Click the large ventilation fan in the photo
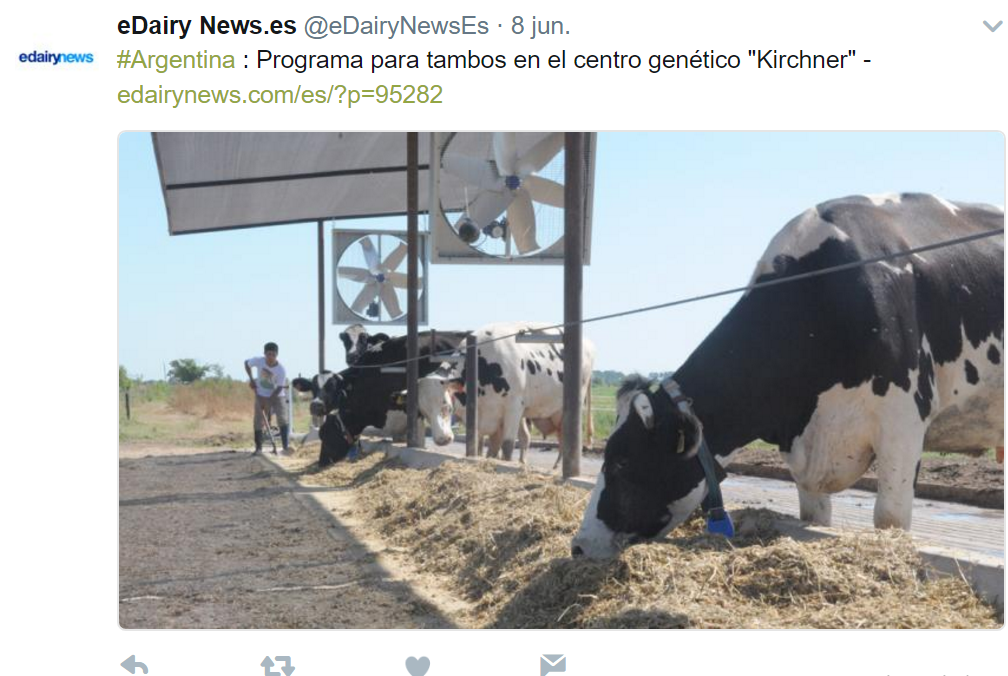 [x=501, y=195]
